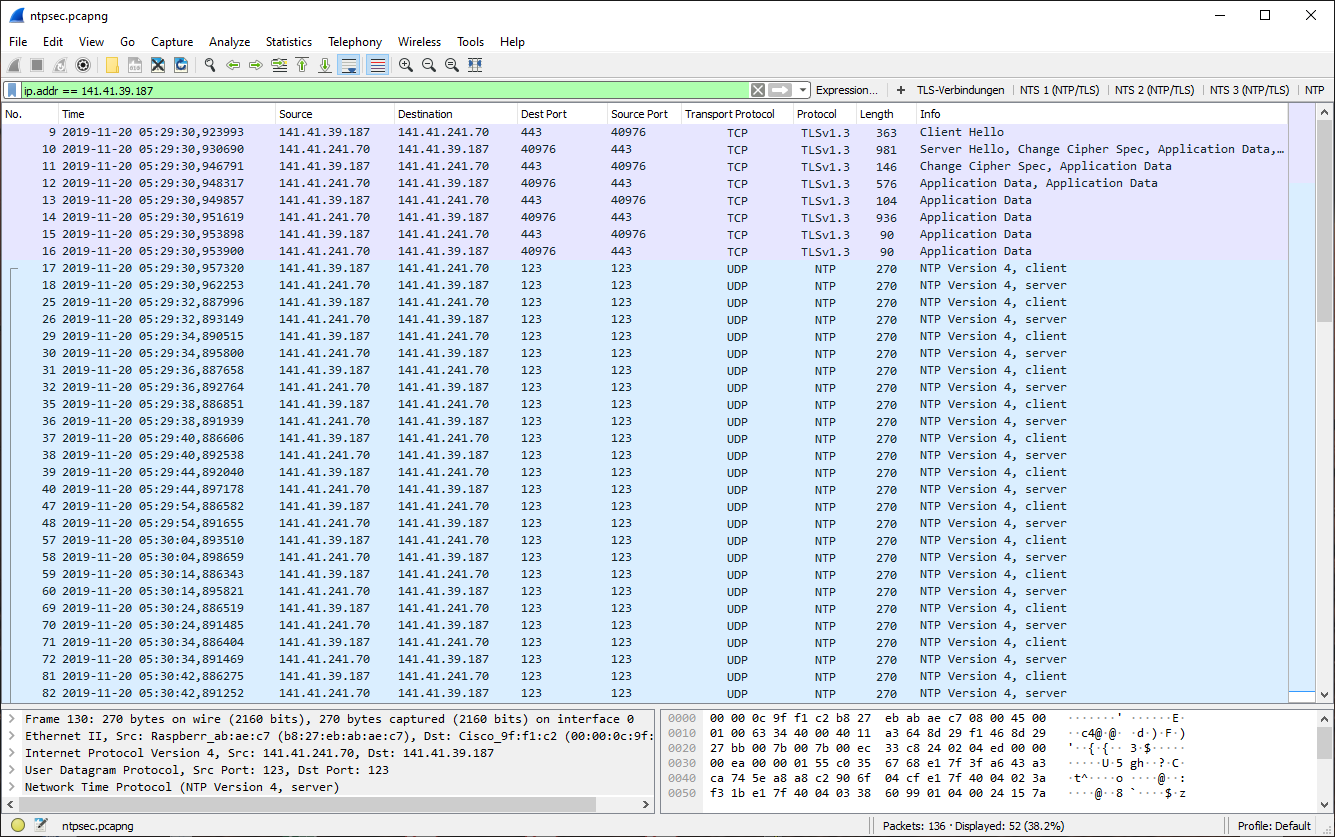Select packet 82 NTP server row
This screenshot has height=837, width=1335.
(x=645, y=693)
